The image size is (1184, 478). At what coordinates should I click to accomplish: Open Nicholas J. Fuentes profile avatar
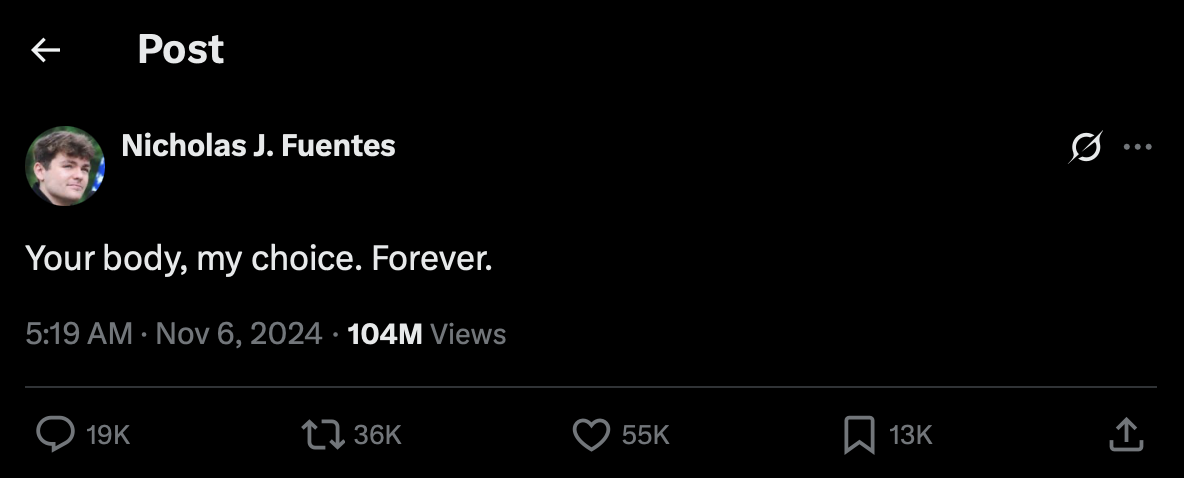(x=65, y=165)
